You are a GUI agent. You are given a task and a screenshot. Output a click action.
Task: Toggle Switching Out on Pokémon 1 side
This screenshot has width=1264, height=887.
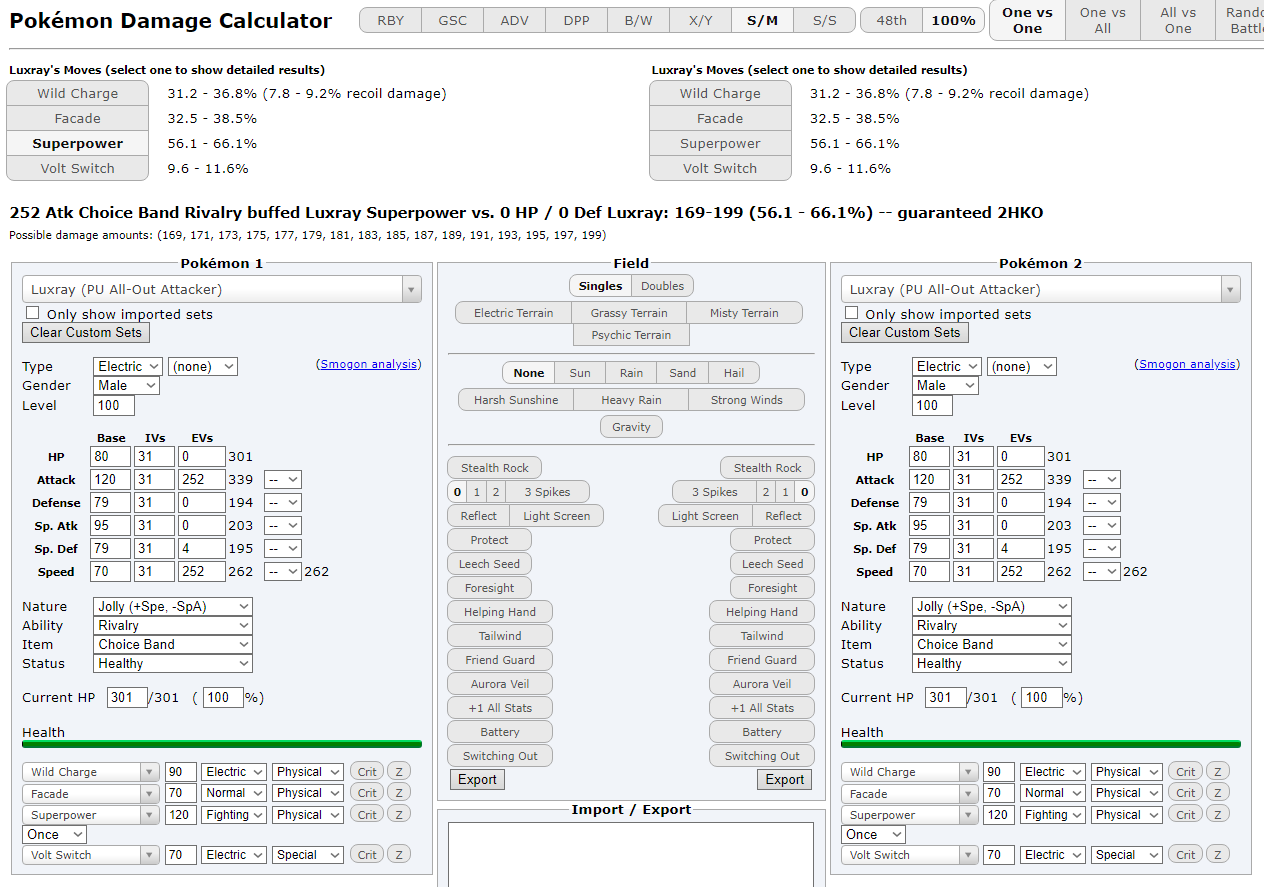point(500,756)
